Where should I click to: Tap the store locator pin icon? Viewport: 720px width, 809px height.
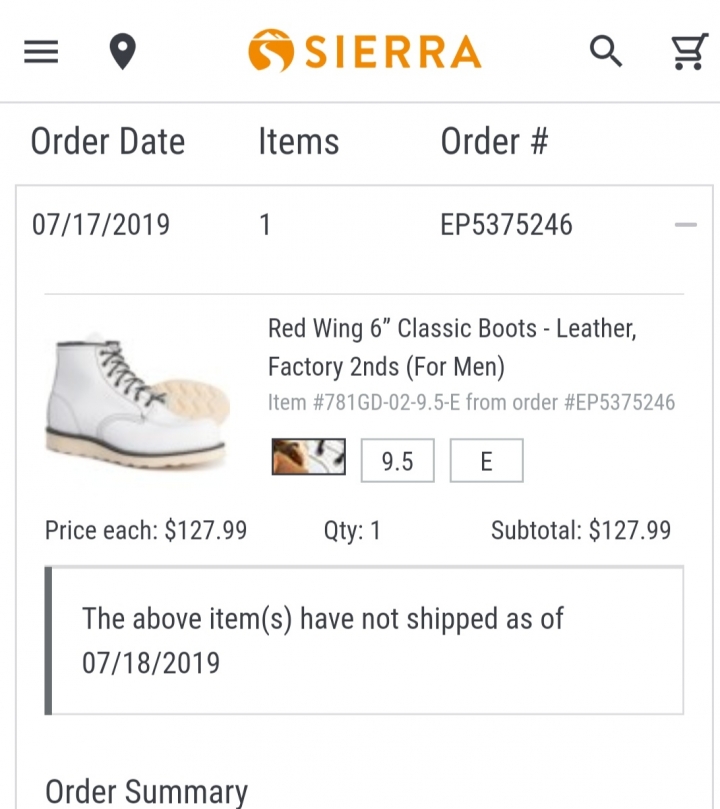123,51
